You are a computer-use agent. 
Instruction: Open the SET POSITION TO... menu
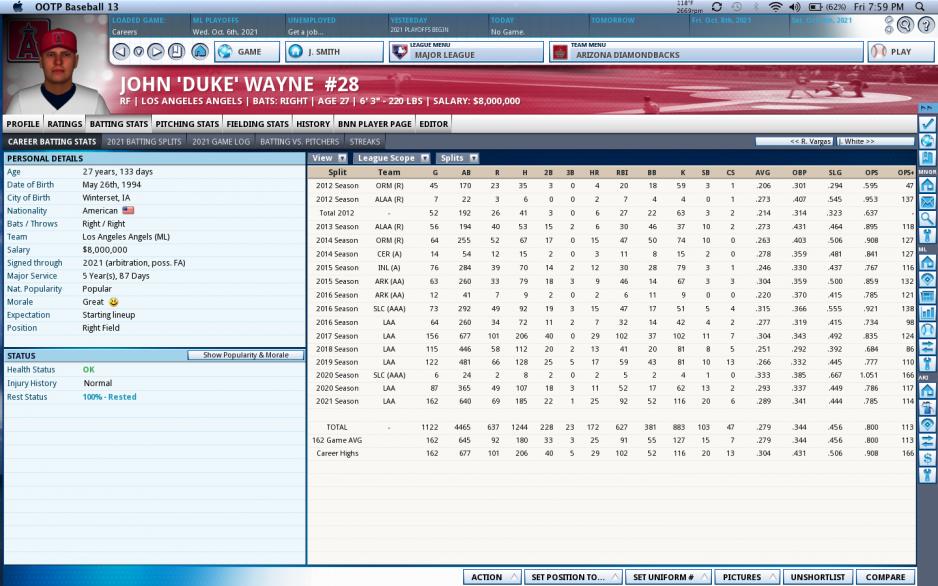pyautogui.click(x=574, y=577)
